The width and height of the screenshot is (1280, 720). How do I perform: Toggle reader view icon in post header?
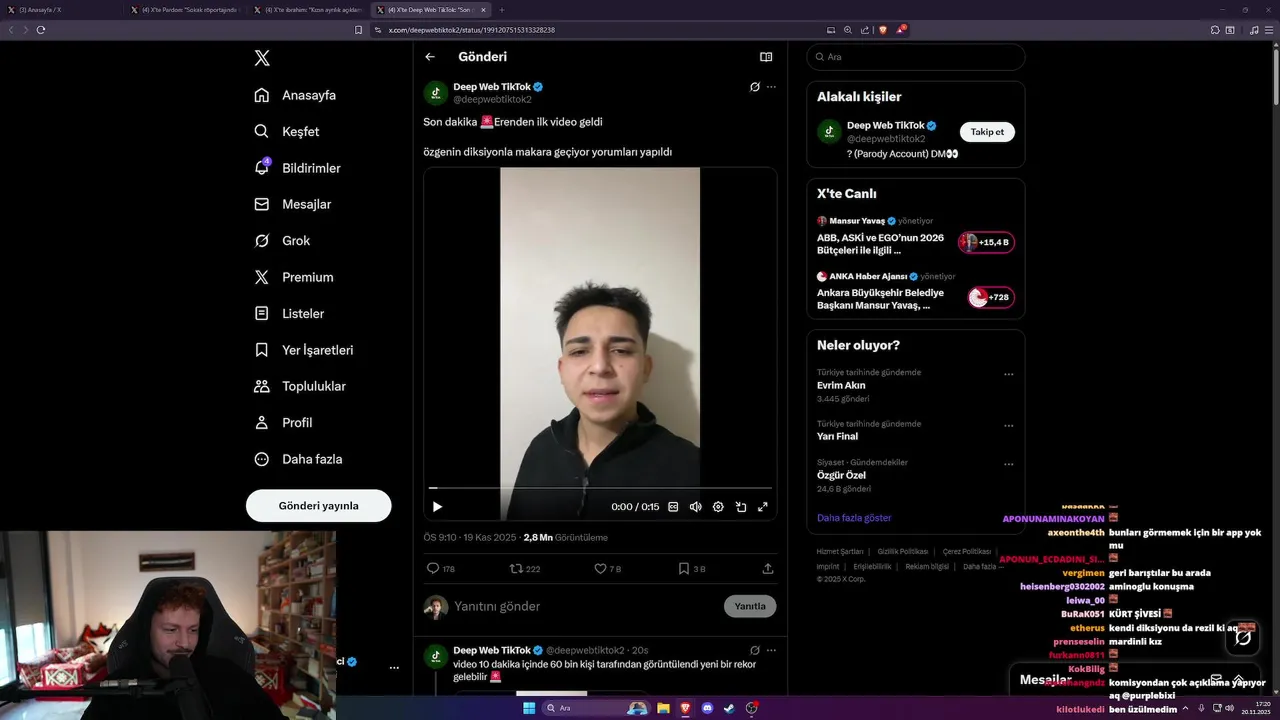[x=766, y=57]
